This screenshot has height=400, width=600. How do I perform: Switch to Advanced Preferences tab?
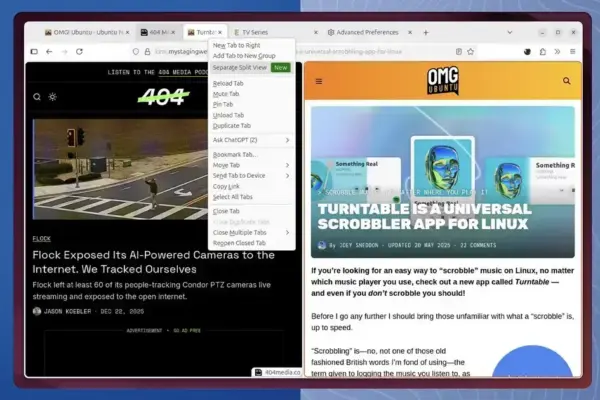coord(367,33)
